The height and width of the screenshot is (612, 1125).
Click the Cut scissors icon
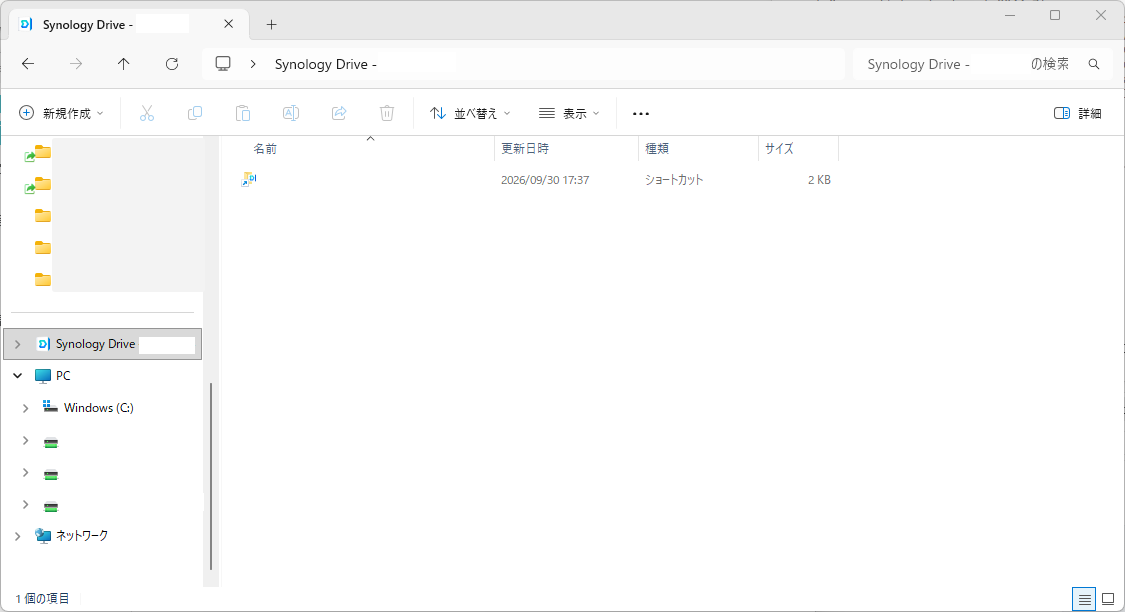(x=147, y=113)
